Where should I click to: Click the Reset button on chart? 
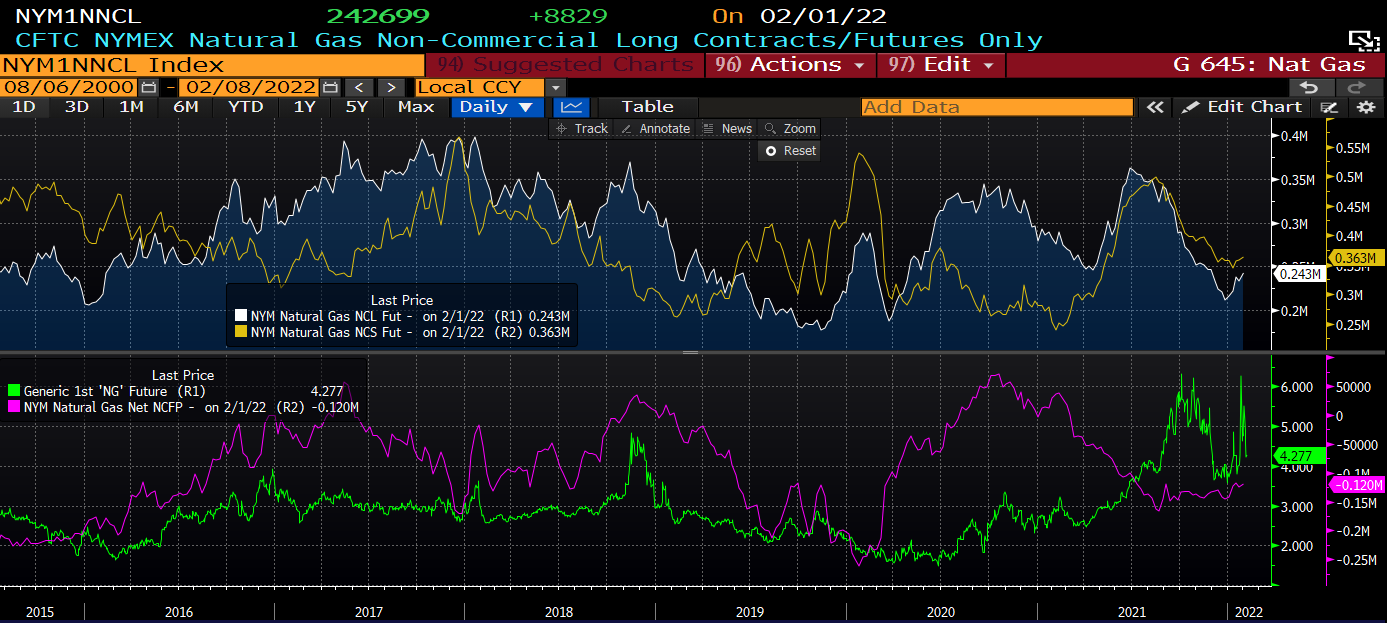click(x=790, y=150)
